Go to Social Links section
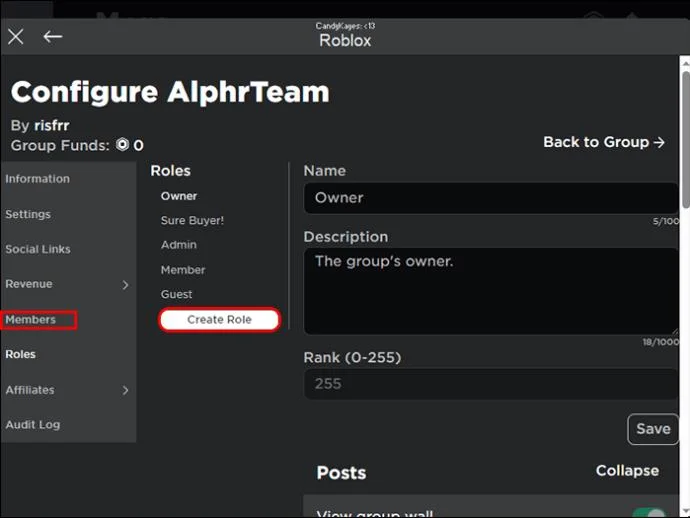 point(38,249)
